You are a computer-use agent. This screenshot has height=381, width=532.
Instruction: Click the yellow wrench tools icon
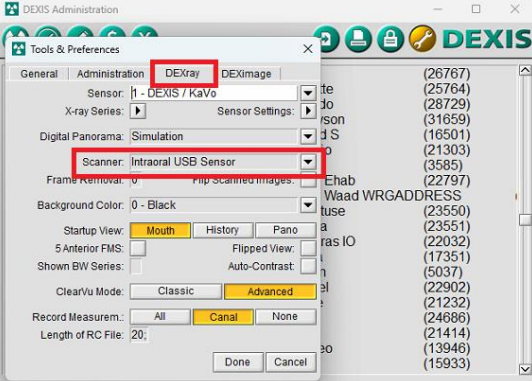422,39
